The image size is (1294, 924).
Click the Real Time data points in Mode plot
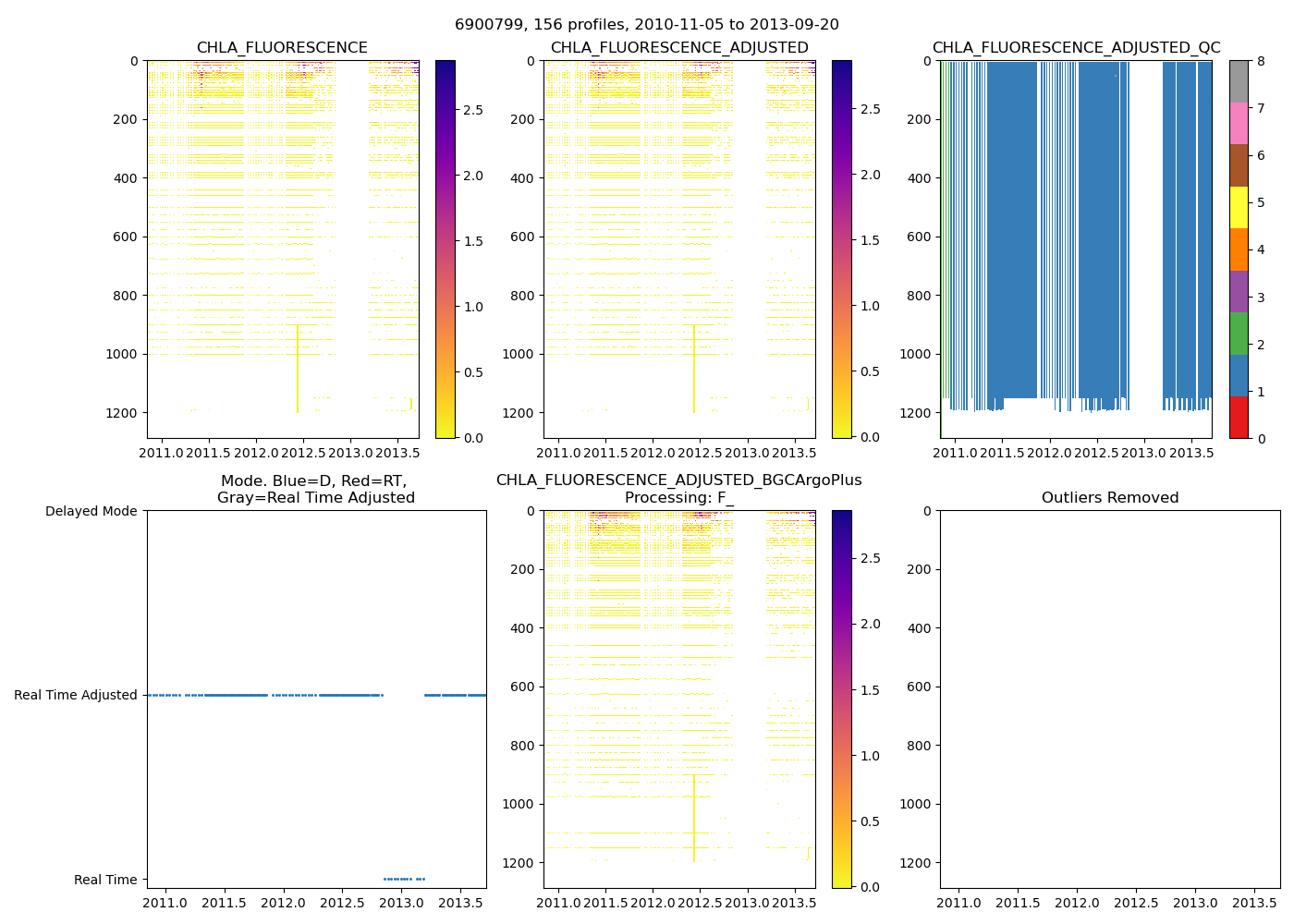403,879
